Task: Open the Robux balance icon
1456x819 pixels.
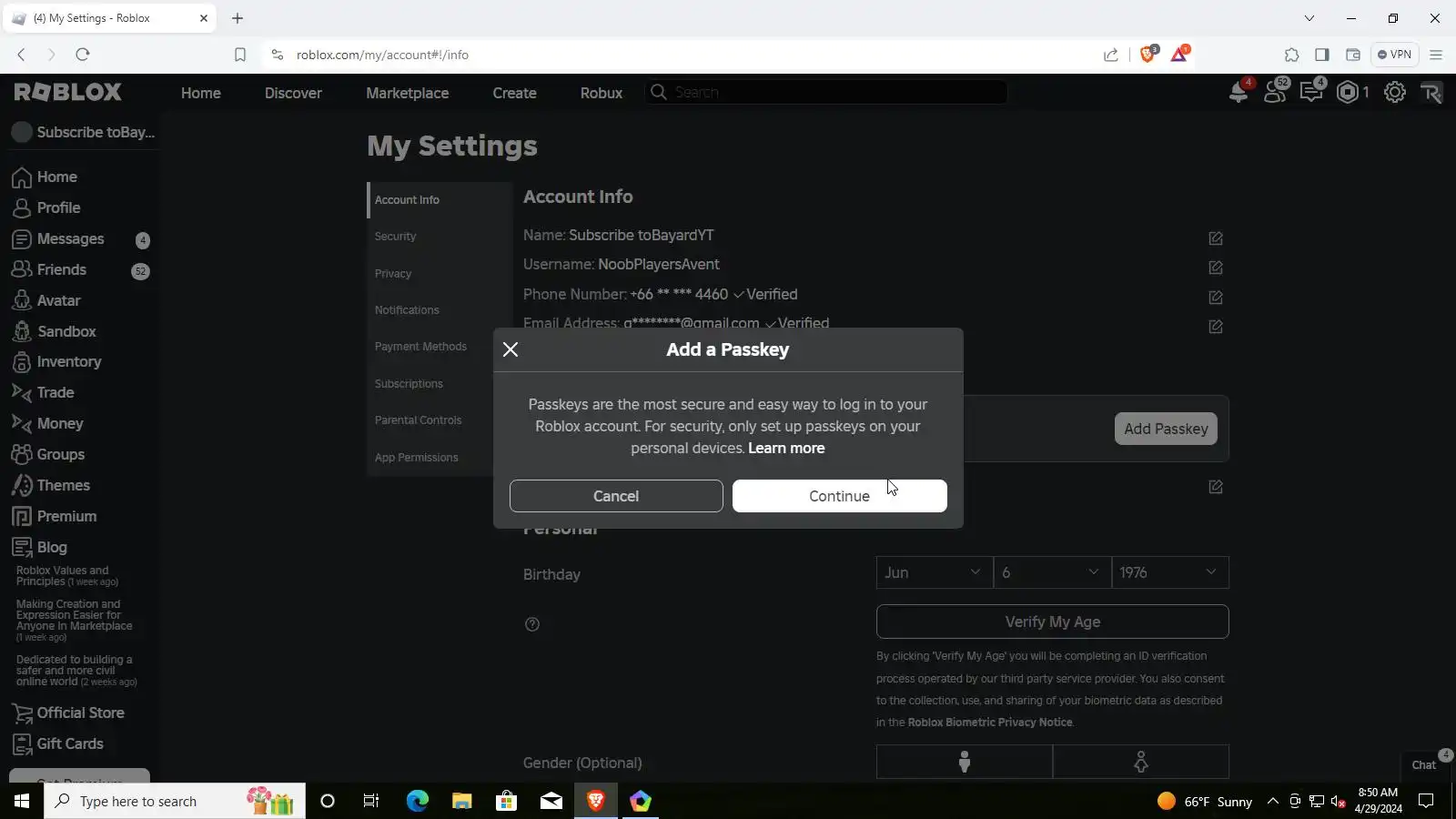Action: point(1348,92)
